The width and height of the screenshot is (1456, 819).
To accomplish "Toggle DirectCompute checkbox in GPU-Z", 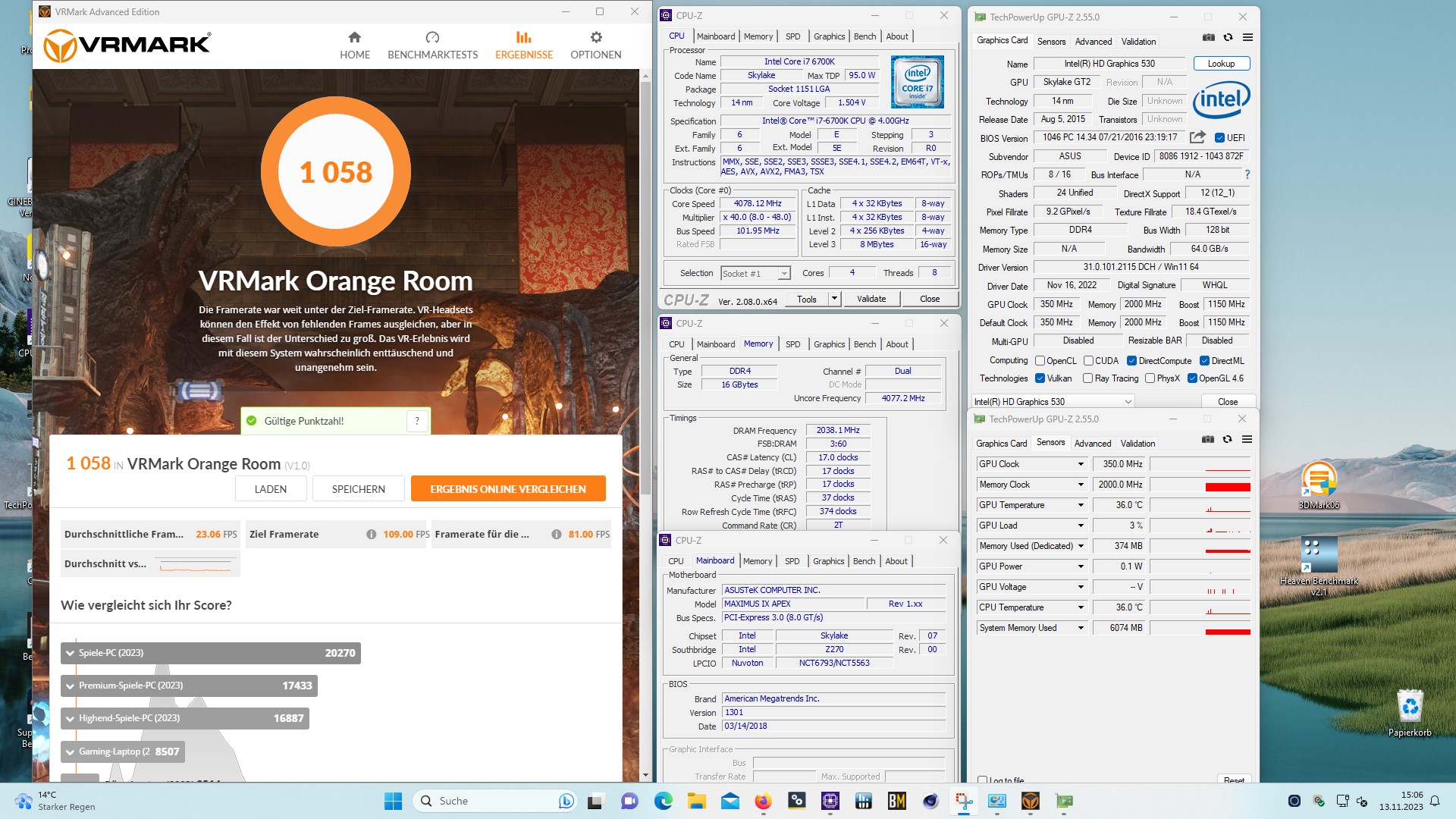I will point(1131,361).
